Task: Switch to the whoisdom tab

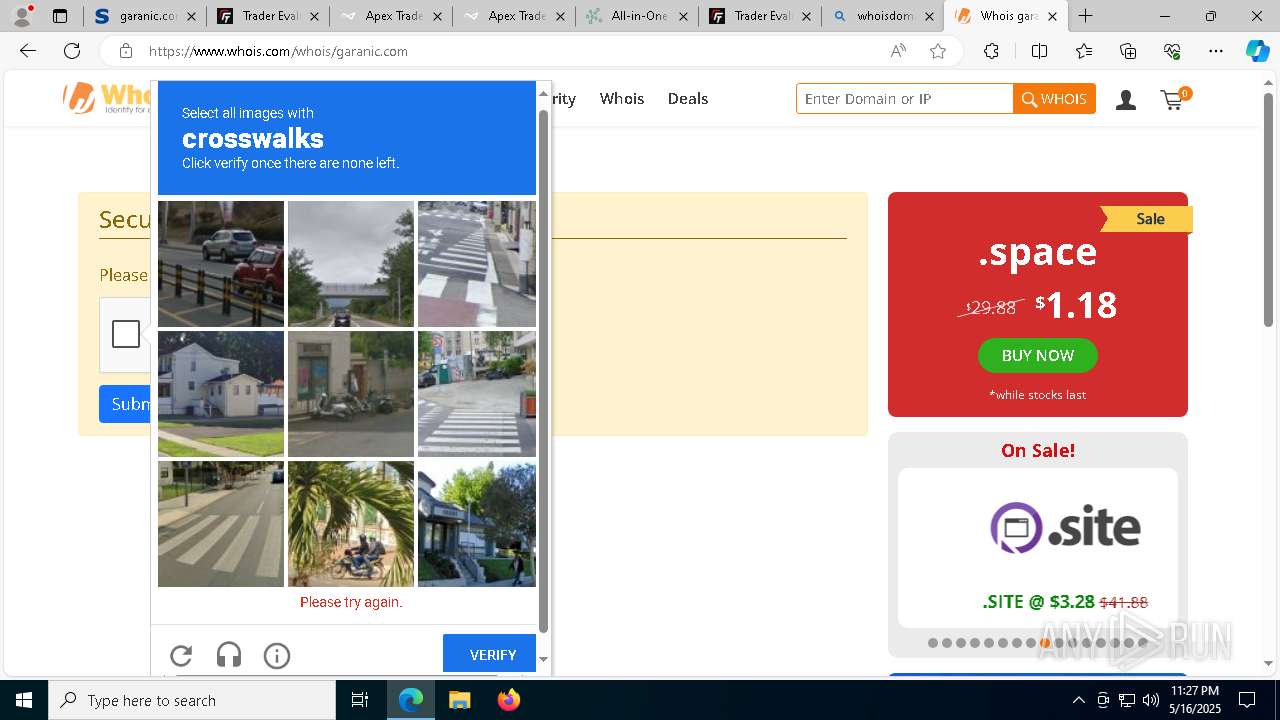Action: coord(883,16)
